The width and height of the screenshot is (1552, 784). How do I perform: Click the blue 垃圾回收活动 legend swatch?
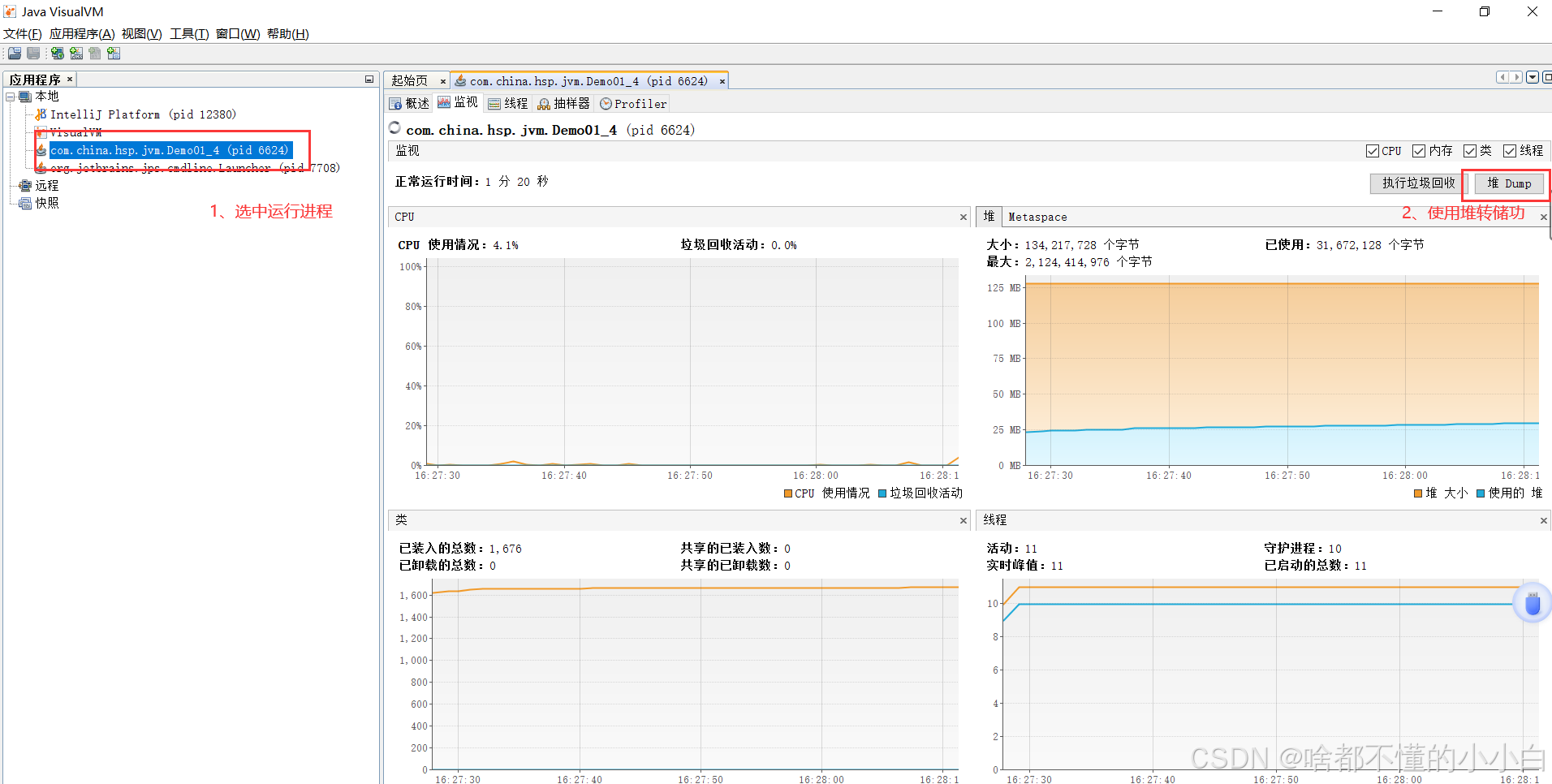click(882, 493)
